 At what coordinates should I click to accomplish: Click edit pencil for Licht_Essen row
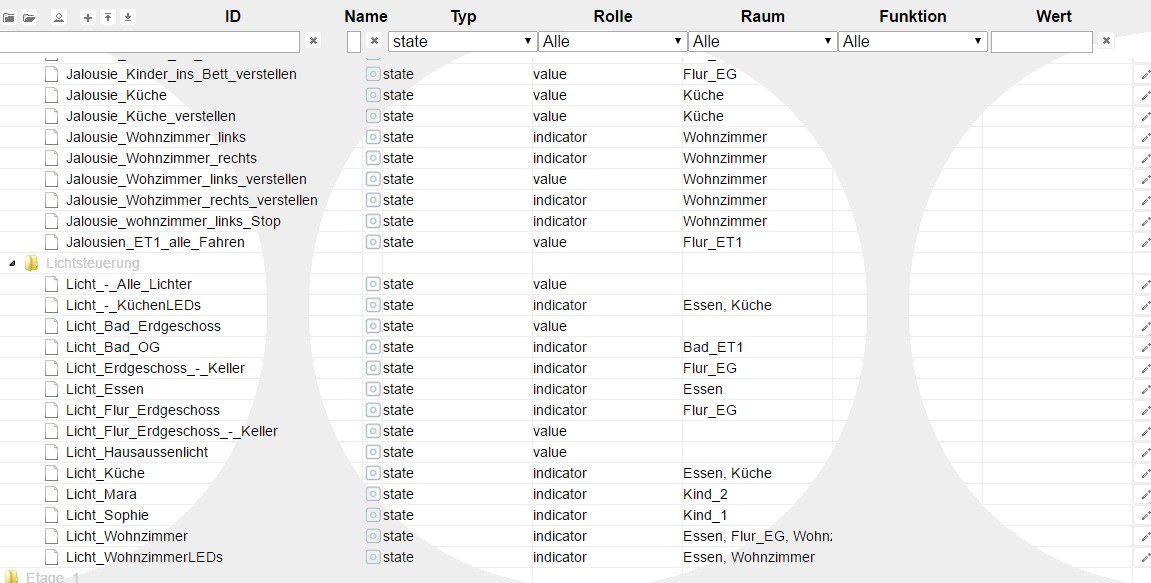click(1145, 390)
